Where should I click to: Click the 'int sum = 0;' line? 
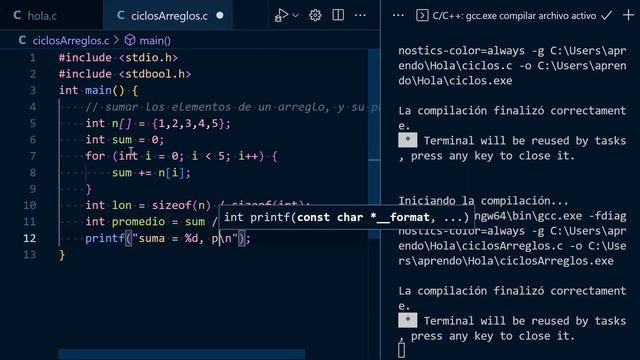click(124, 140)
